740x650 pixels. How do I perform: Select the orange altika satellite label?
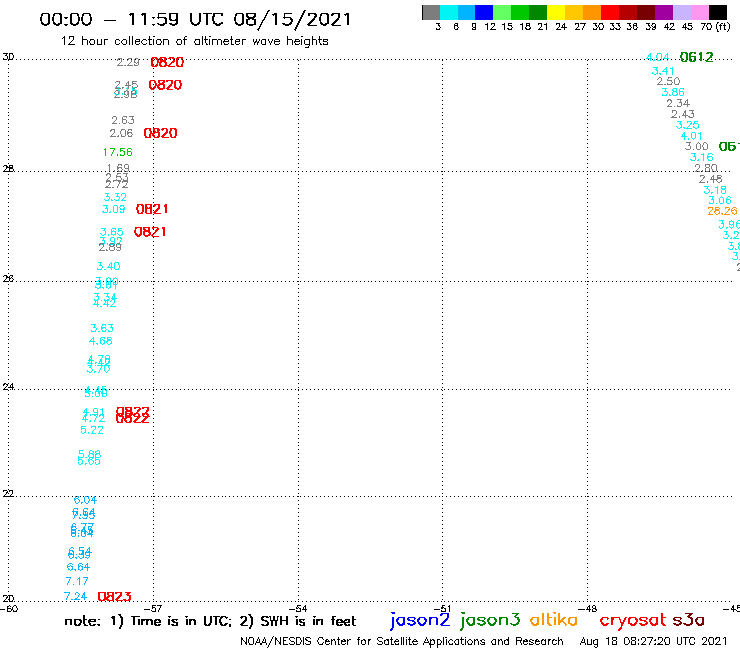553,619
